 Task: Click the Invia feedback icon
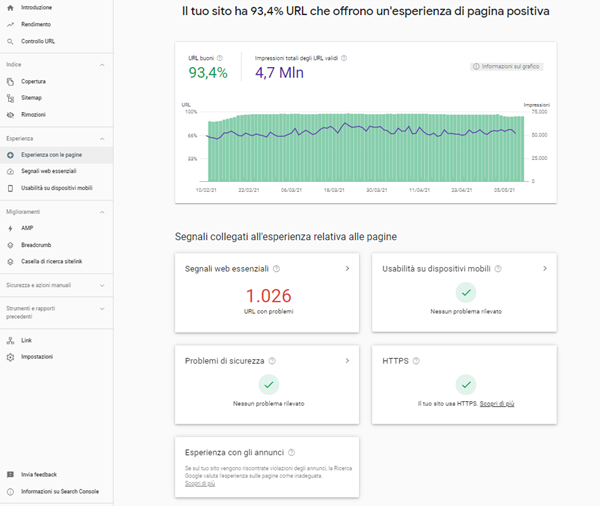coord(10,475)
